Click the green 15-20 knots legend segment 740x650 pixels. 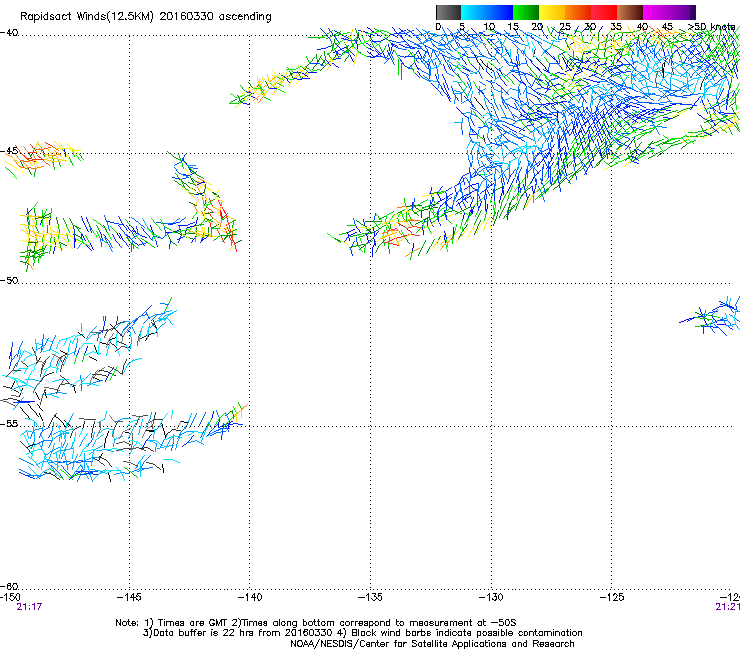(526, 12)
